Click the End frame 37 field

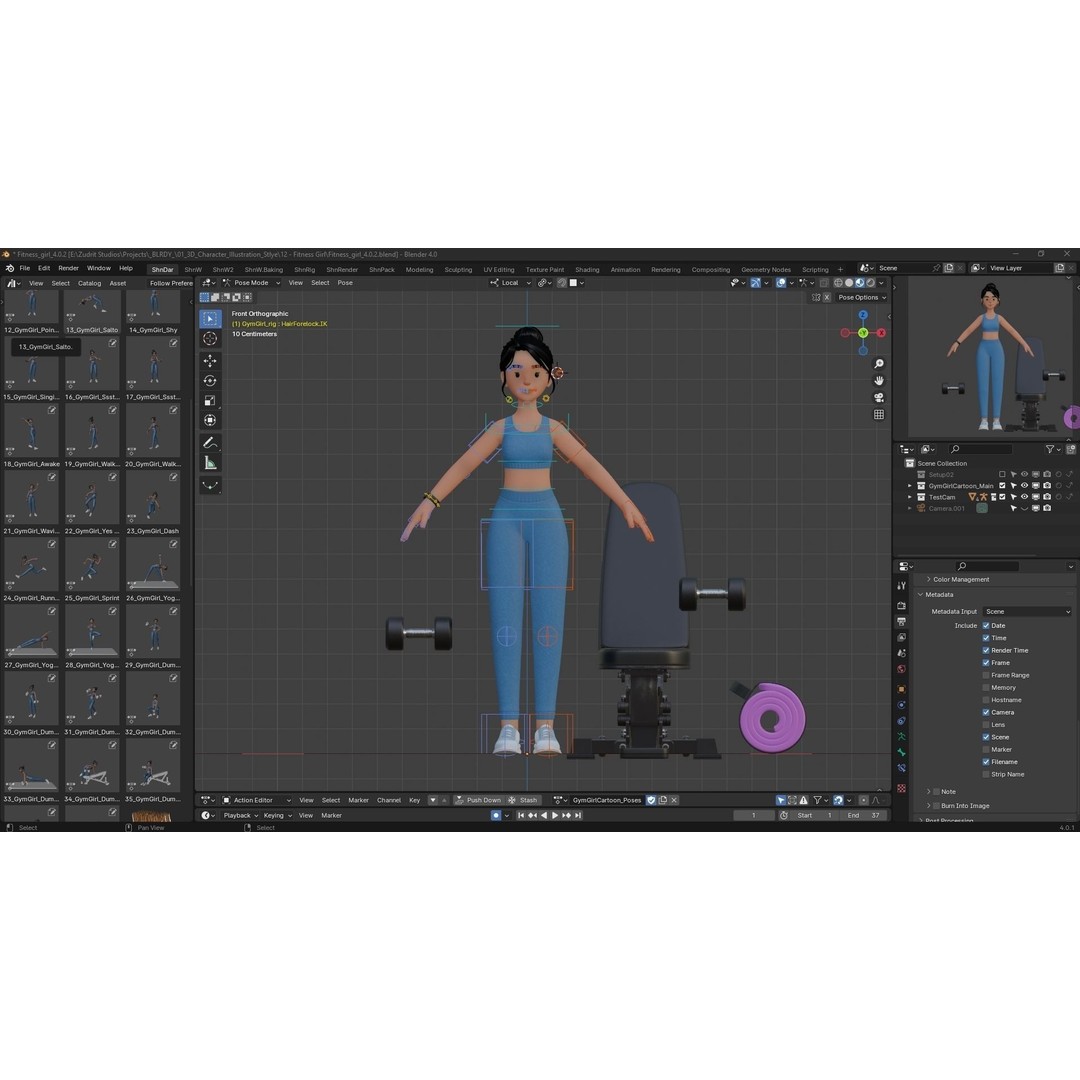(863, 816)
